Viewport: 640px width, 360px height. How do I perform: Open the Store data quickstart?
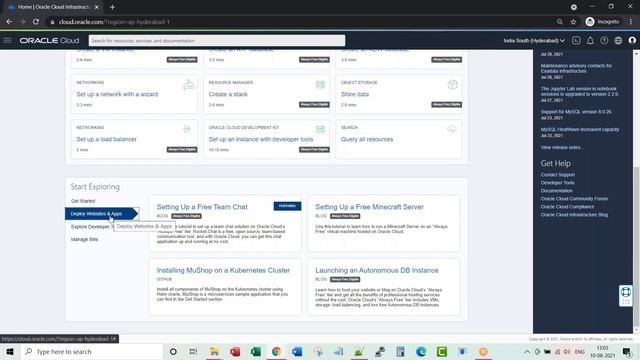[355, 94]
